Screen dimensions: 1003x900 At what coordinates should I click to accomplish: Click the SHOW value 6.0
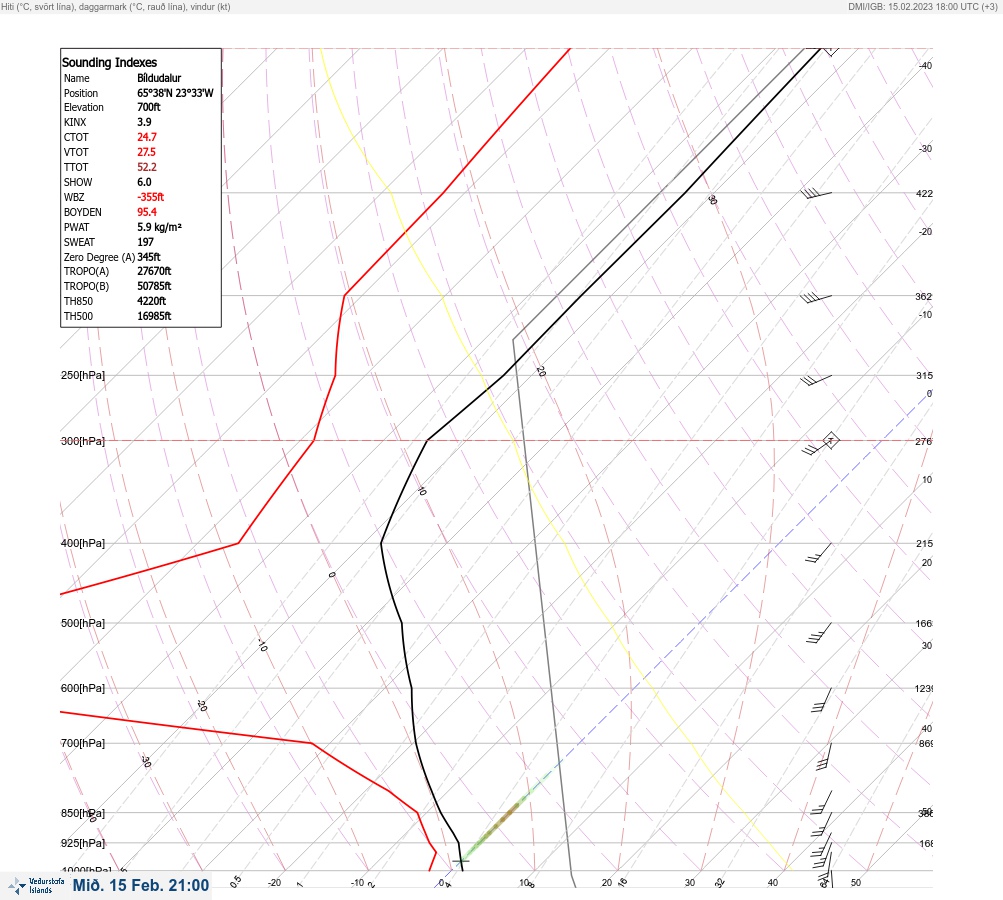tap(145, 182)
